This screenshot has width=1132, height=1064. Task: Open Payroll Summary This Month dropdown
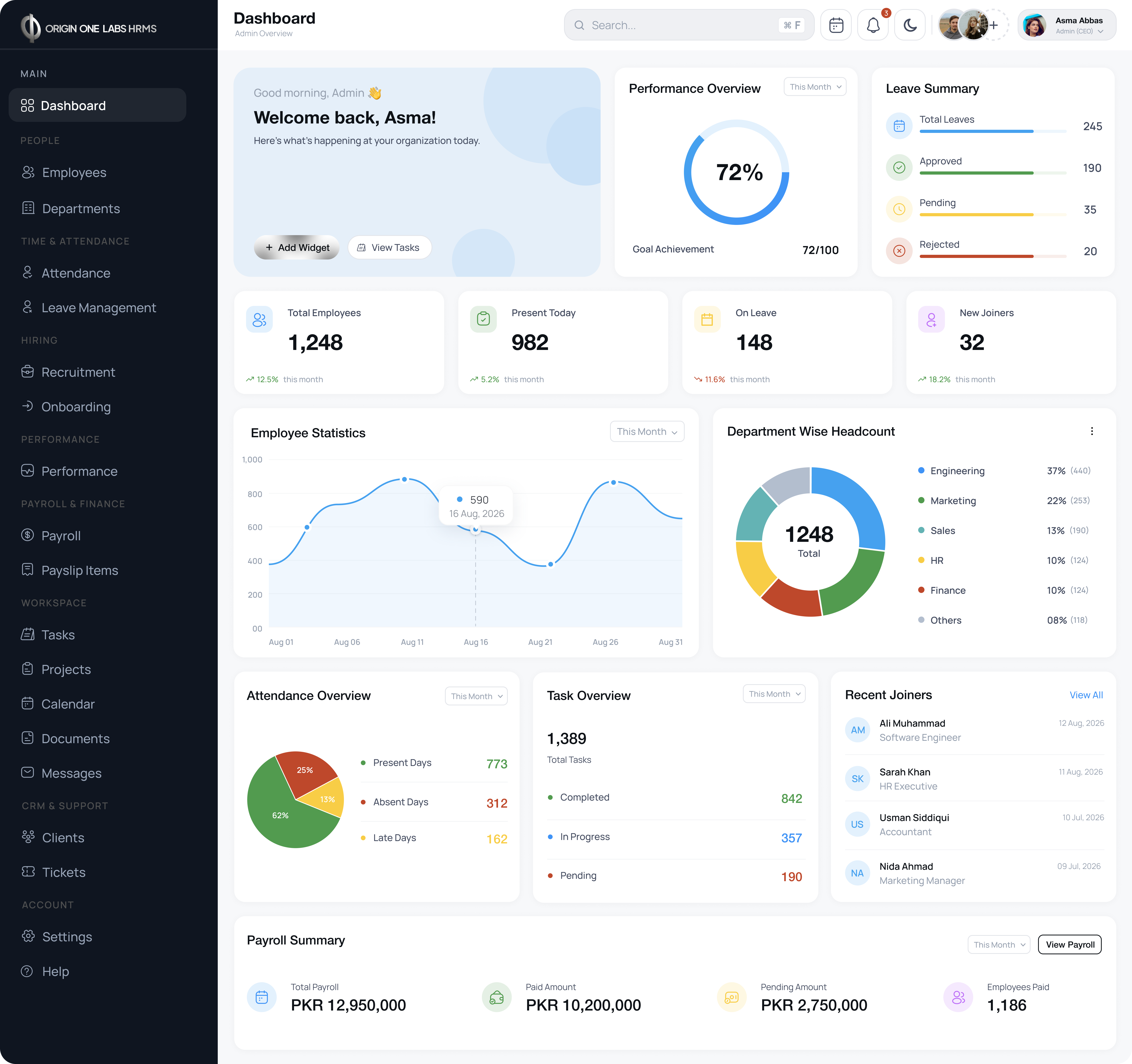point(999,944)
